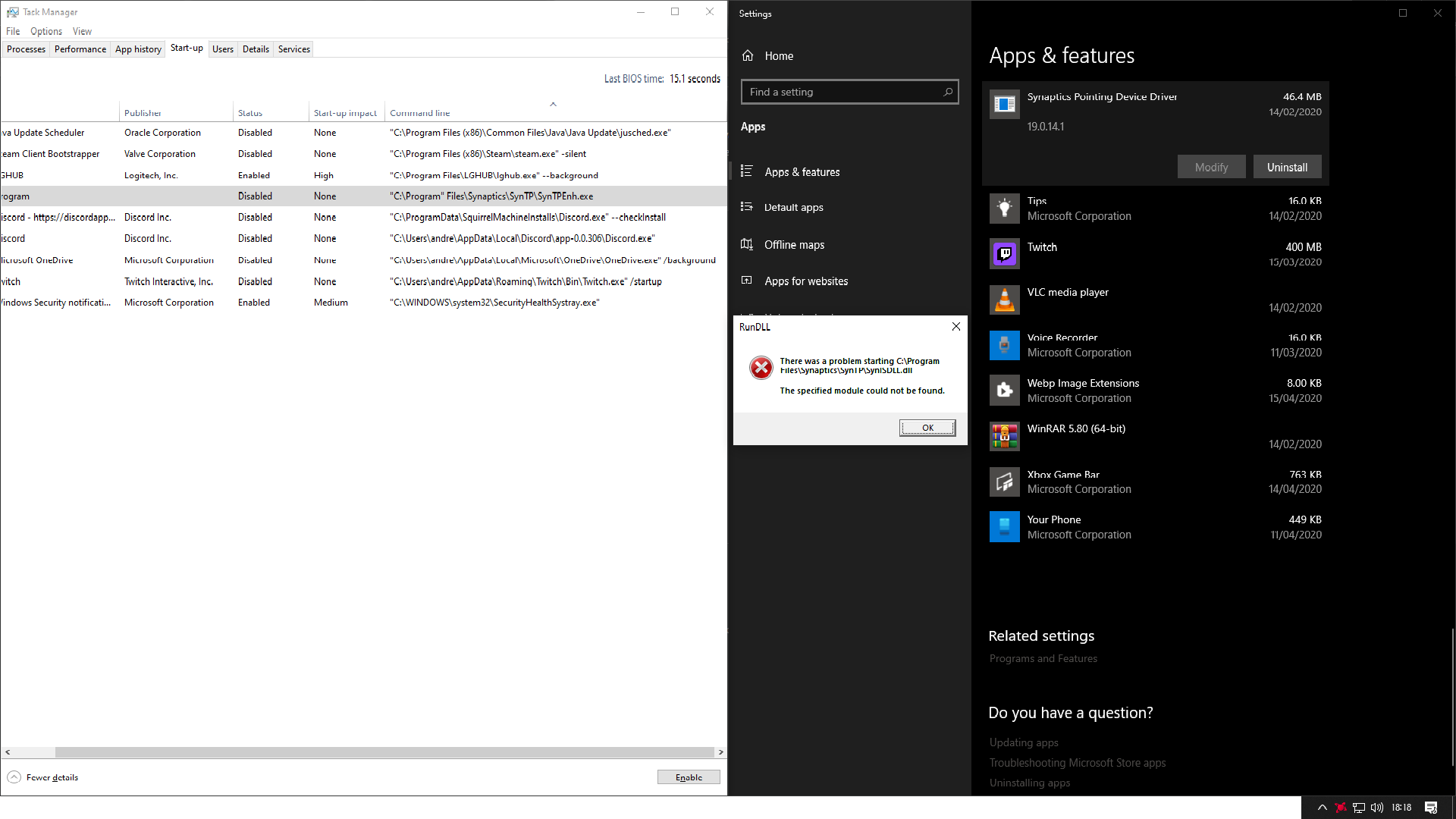Open the File menu in Task Manager
The height and width of the screenshot is (819, 1456).
(x=13, y=31)
